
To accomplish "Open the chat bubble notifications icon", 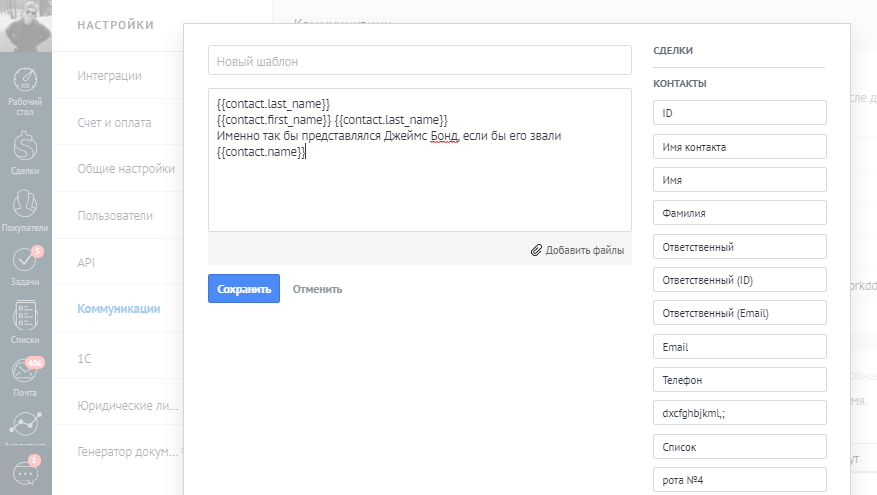I will [x=26, y=472].
